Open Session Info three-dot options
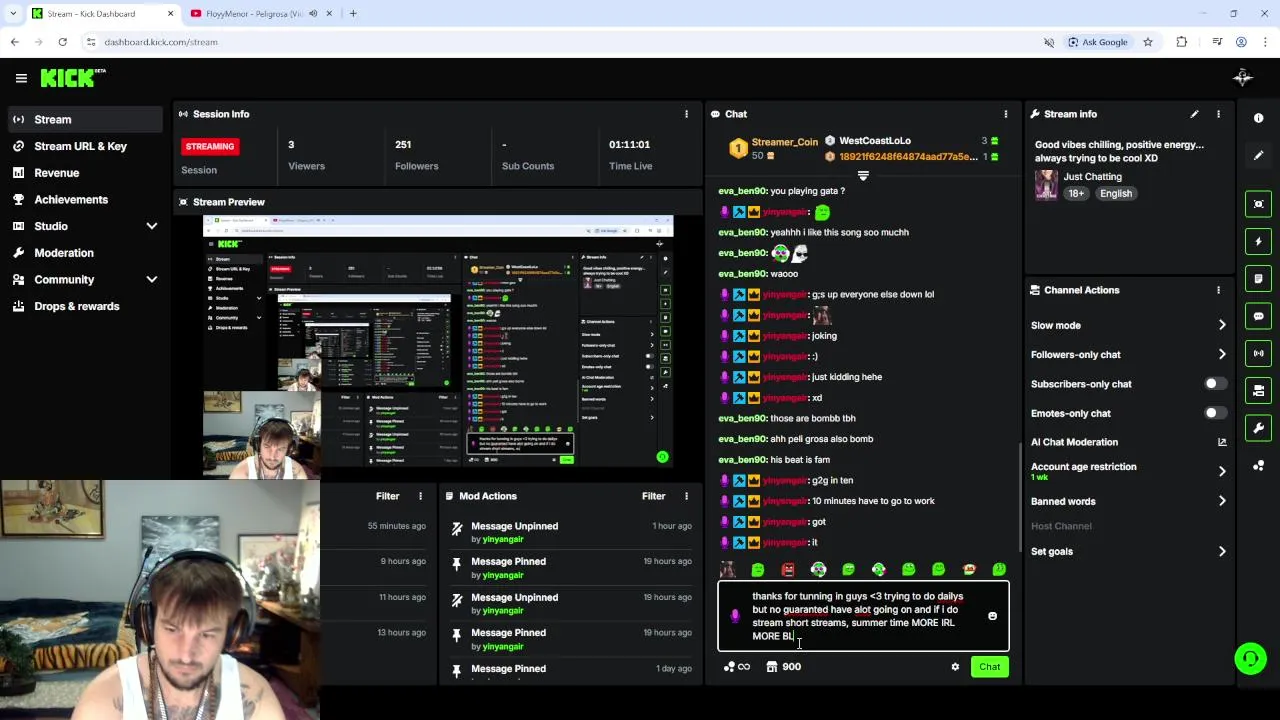 686,114
